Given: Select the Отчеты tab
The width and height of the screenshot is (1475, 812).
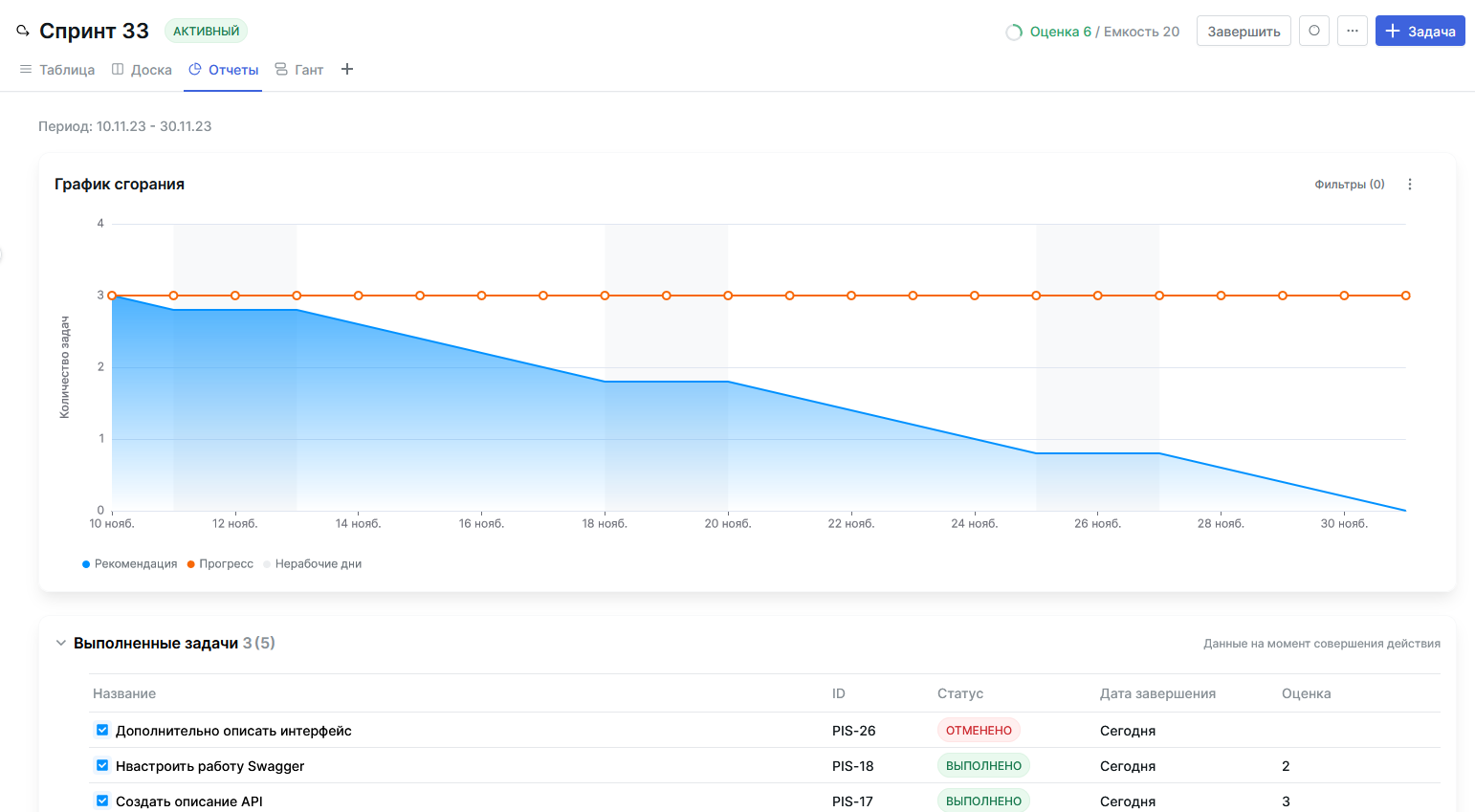Looking at the screenshot, I should coord(224,70).
